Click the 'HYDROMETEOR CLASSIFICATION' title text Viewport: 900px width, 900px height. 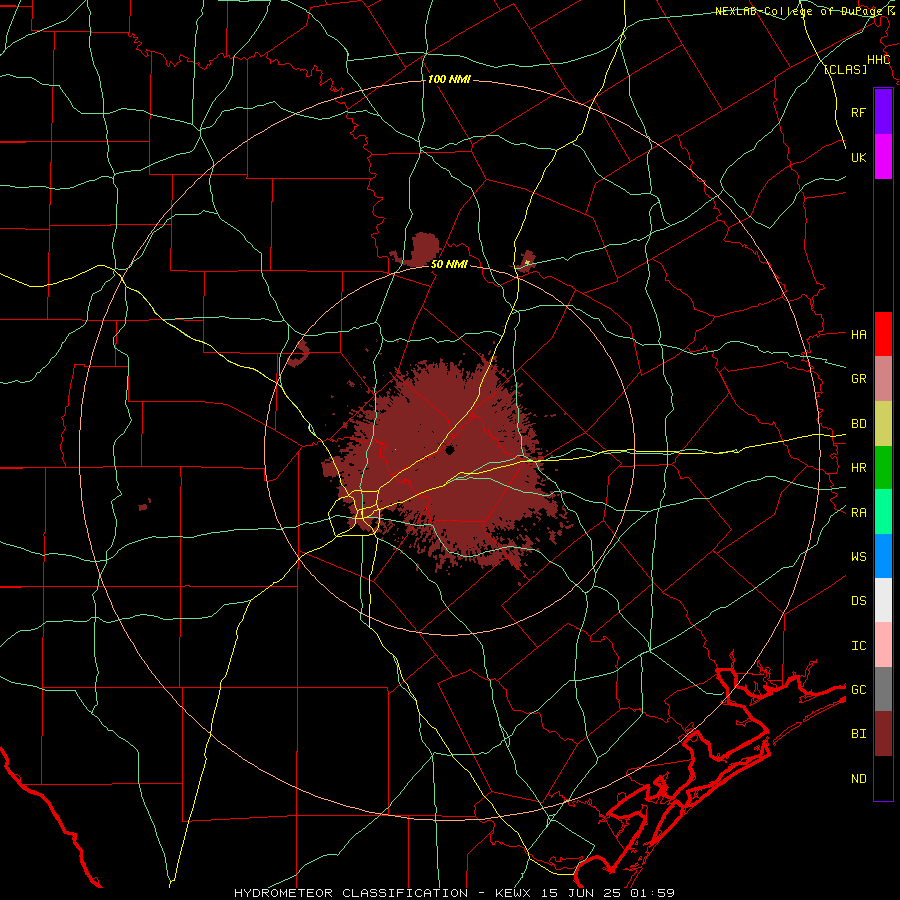tap(351, 893)
